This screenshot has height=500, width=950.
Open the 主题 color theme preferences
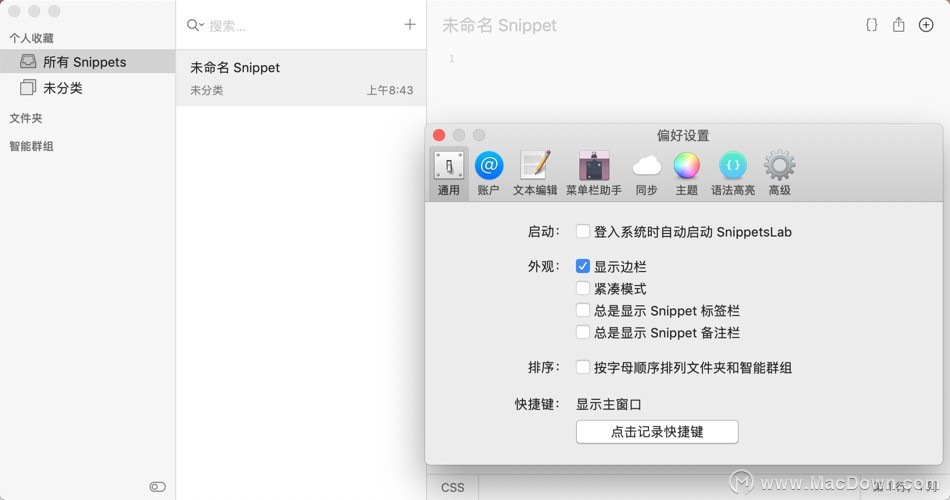pos(686,173)
